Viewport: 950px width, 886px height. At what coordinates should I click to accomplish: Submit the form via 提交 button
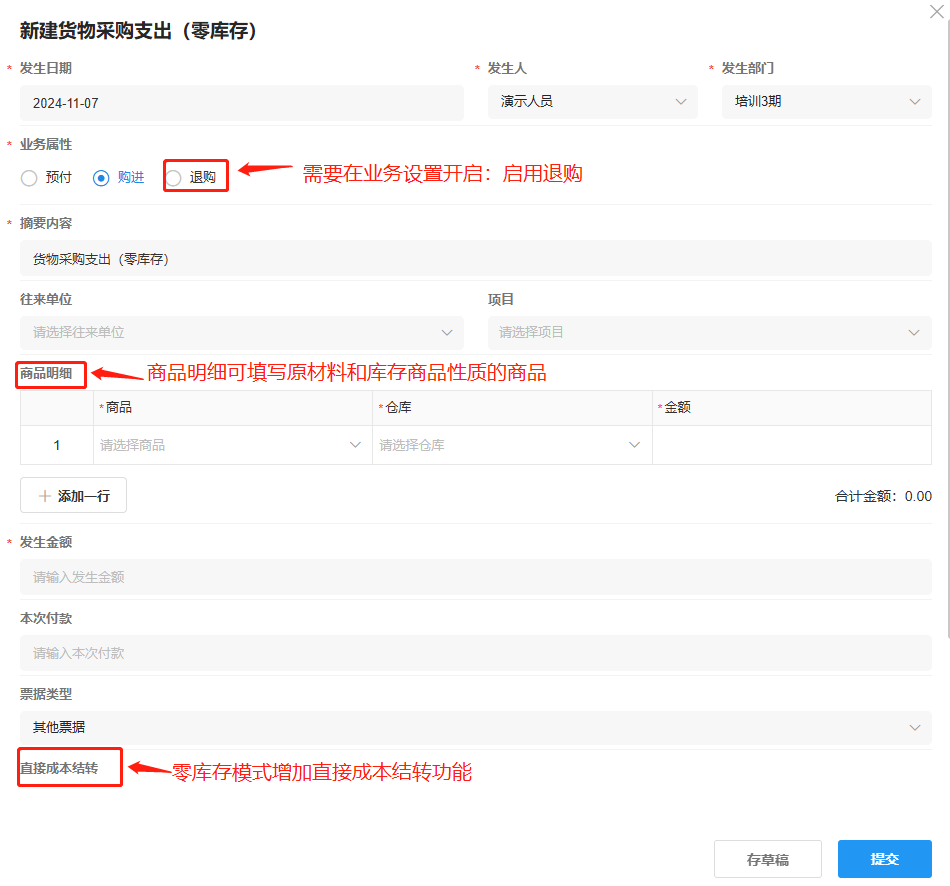(883, 858)
